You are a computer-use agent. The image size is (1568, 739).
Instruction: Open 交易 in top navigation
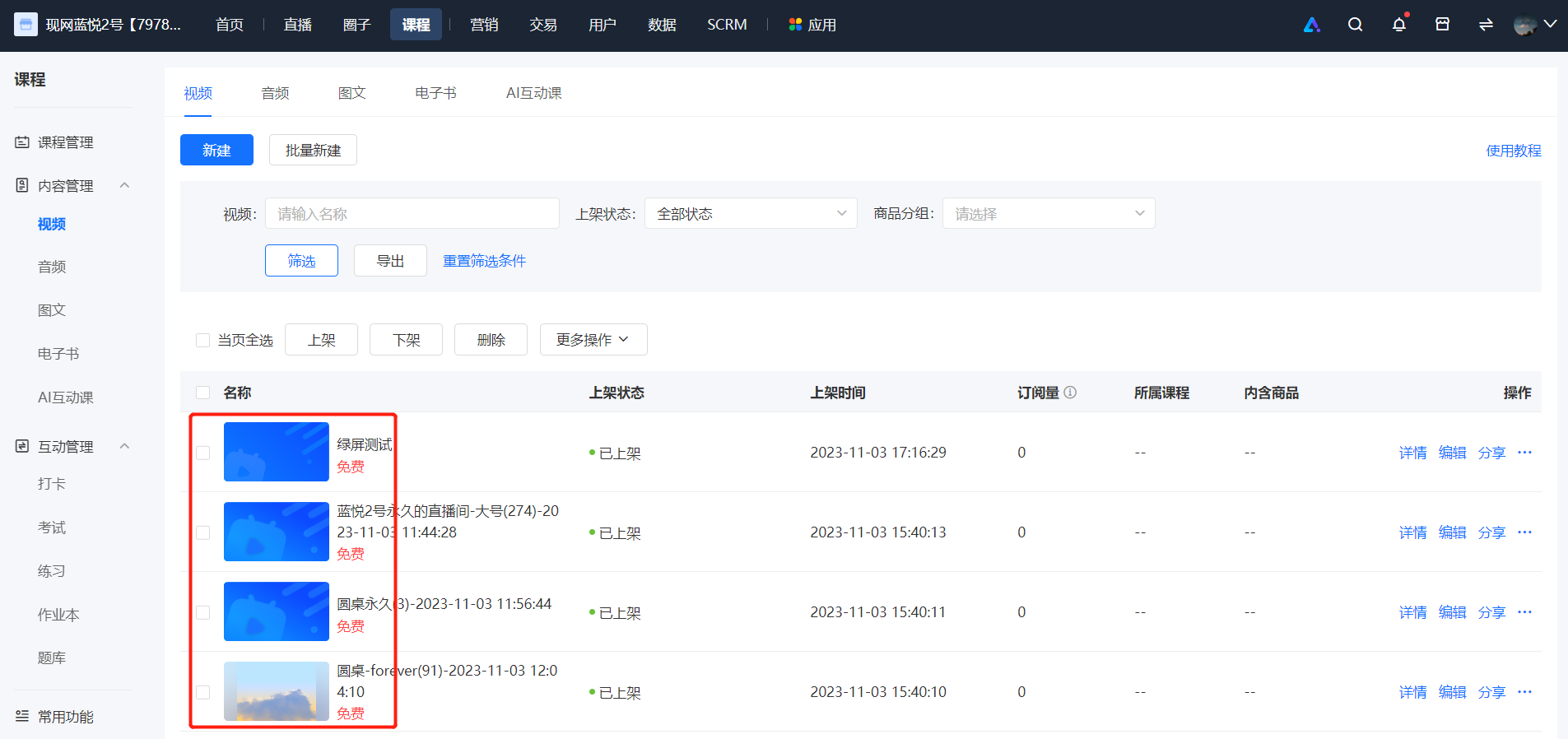(543, 25)
